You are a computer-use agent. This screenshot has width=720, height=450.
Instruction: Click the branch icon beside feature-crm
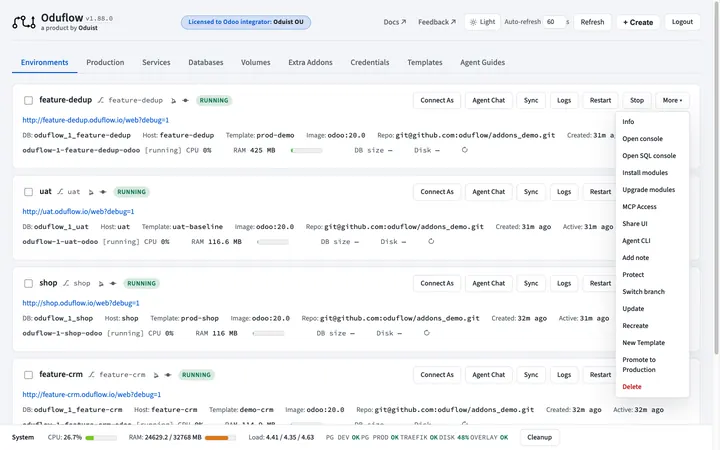92,375
